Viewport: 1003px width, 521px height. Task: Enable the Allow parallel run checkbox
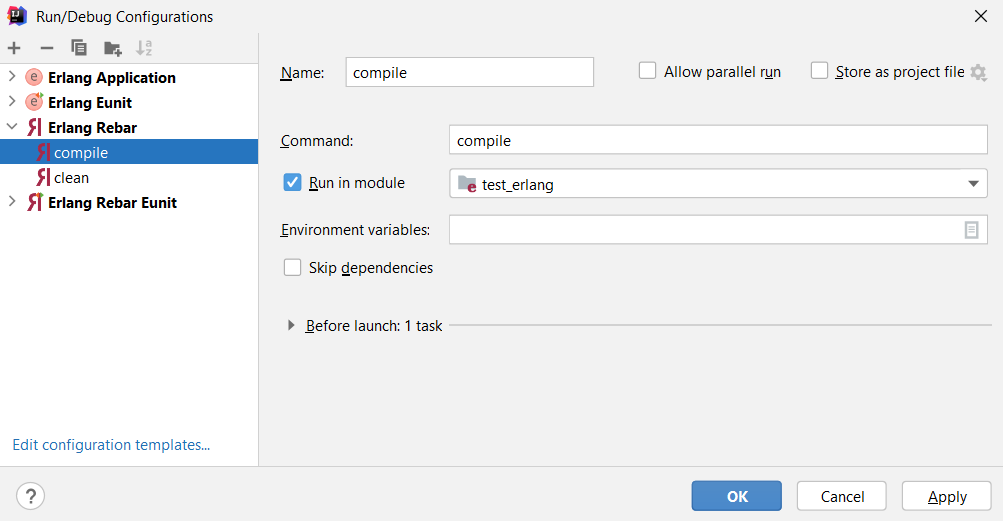click(647, 70)
